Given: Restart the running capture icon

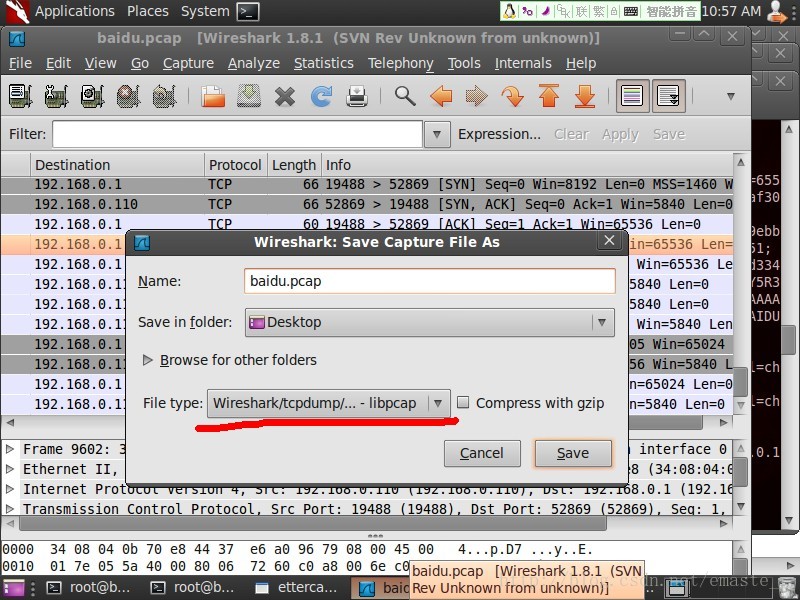Looking at the screenshot, I should tap(164, 95).
